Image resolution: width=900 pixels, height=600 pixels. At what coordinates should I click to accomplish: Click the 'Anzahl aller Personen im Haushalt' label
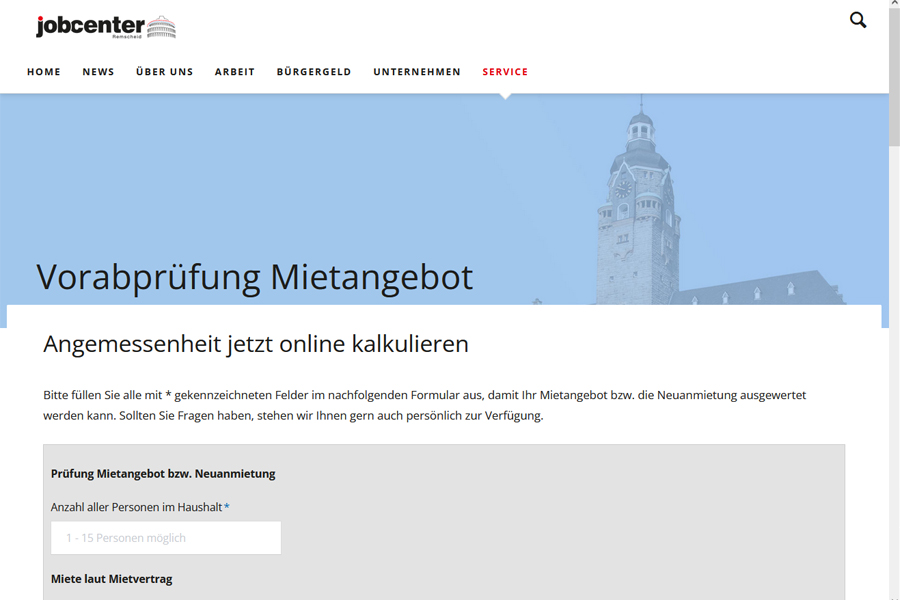click(x=137, y=507)
